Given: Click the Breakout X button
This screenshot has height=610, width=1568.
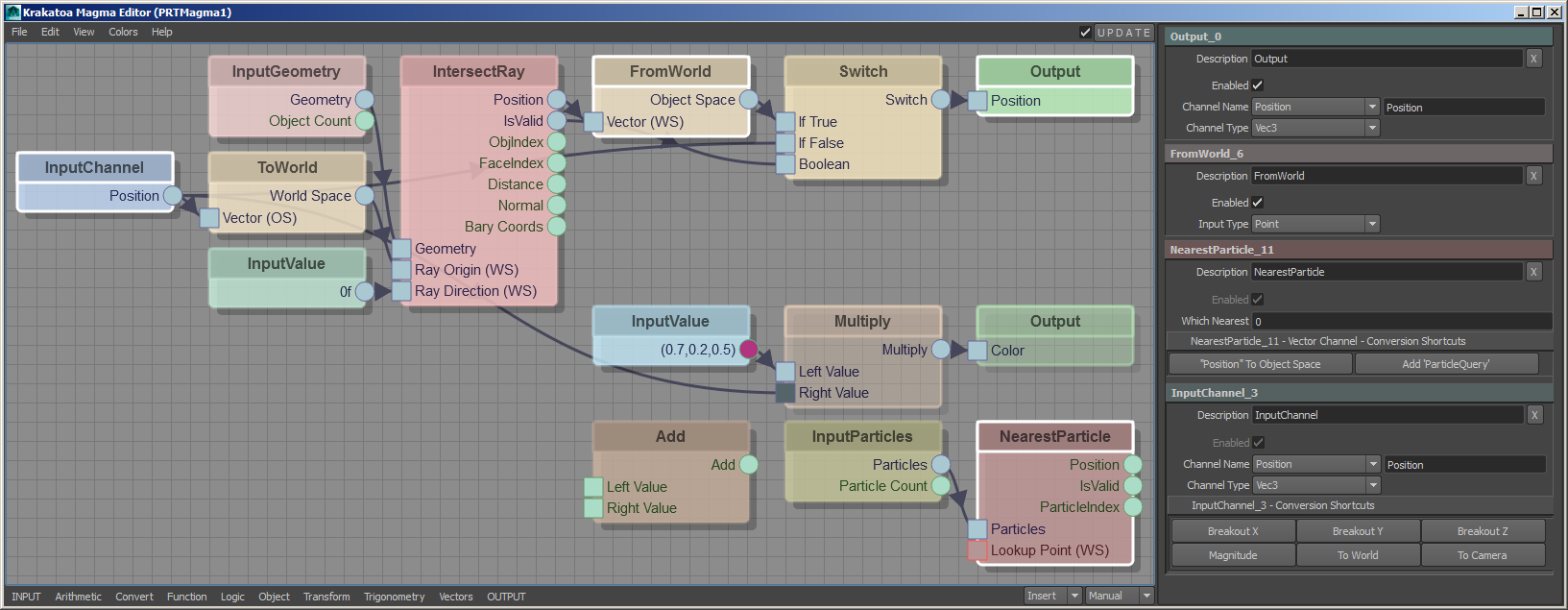Looking at the screenshot, I should [x=1233, y=531].
